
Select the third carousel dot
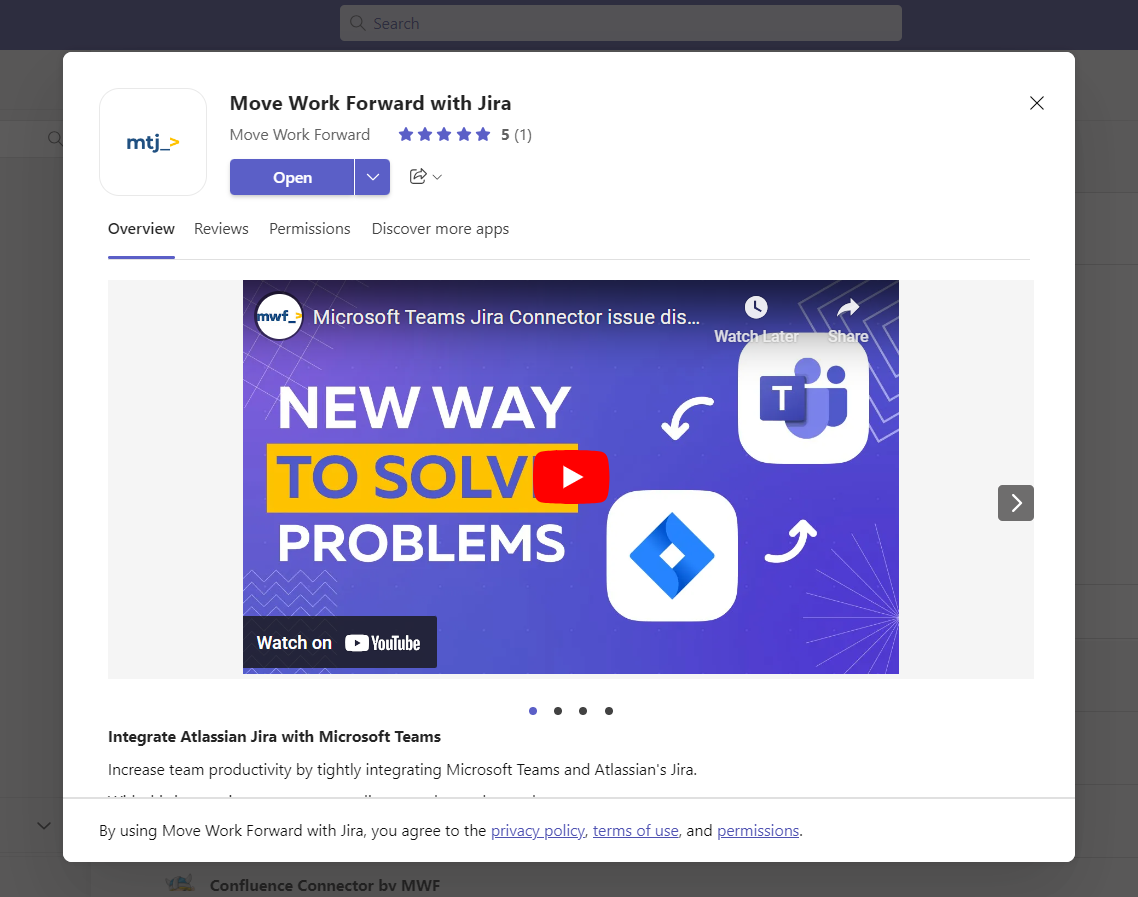pyautogui.click(x=583, y=711)
